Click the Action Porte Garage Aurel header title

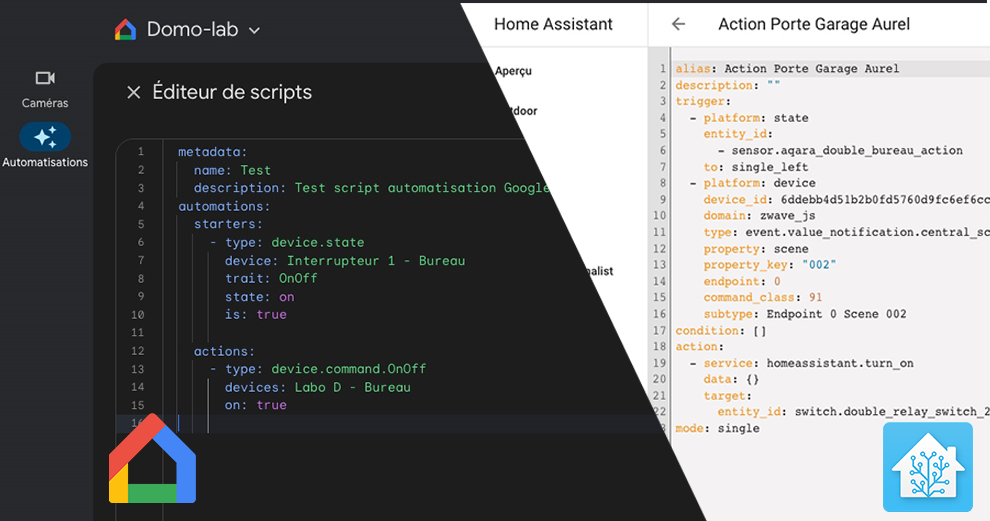coord(814,24)
